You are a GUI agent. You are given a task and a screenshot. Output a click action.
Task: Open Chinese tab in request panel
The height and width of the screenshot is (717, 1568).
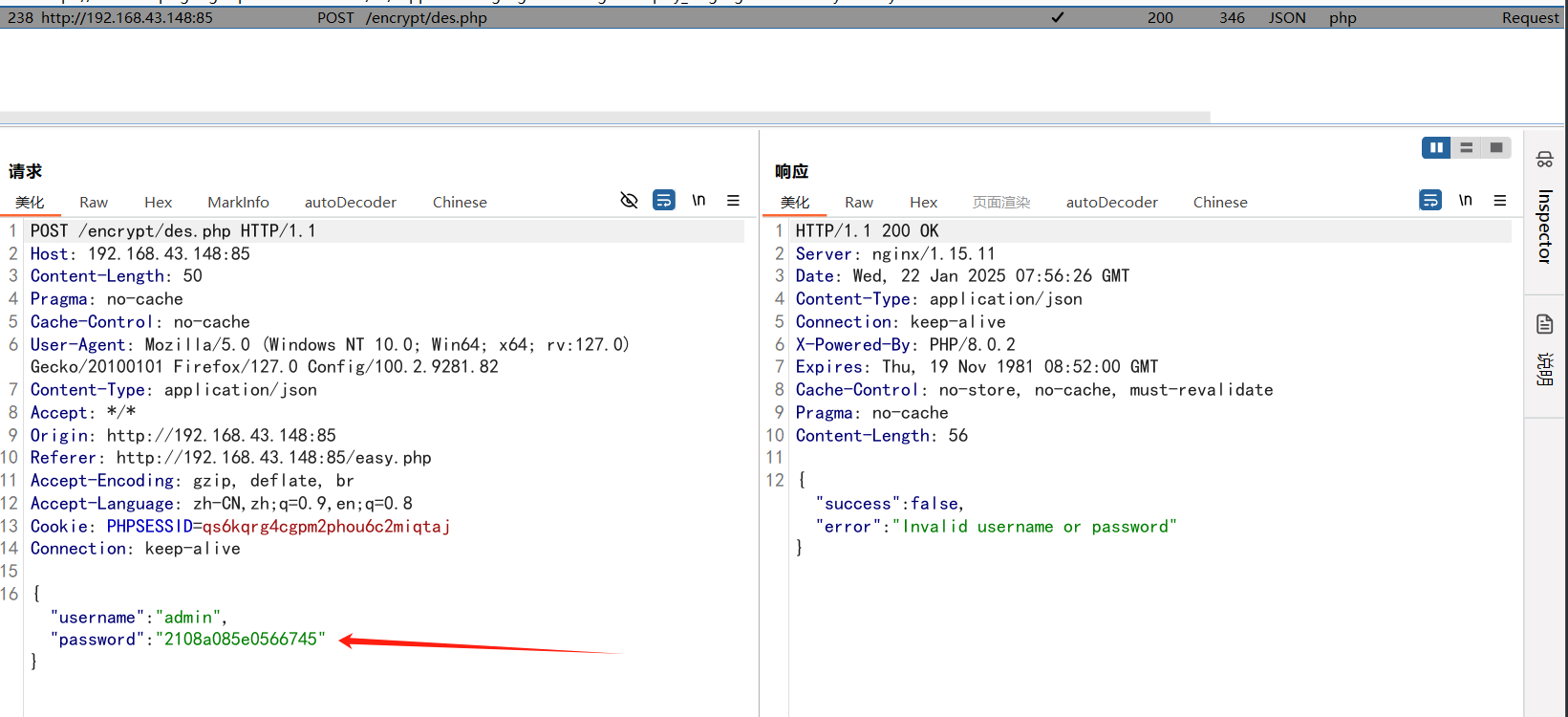[460, 202]
